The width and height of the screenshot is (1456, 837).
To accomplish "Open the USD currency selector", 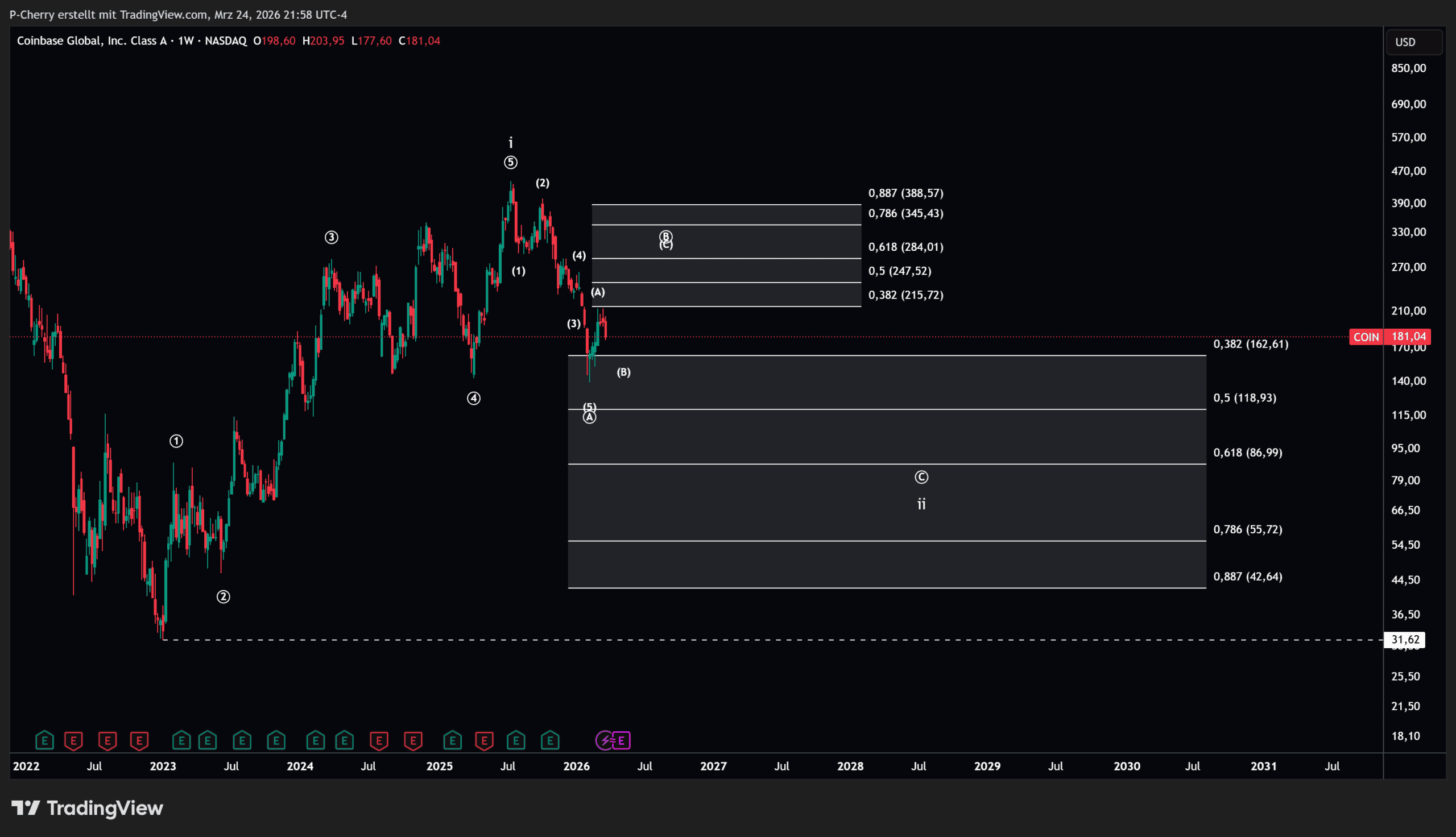I will [1413, 42].
